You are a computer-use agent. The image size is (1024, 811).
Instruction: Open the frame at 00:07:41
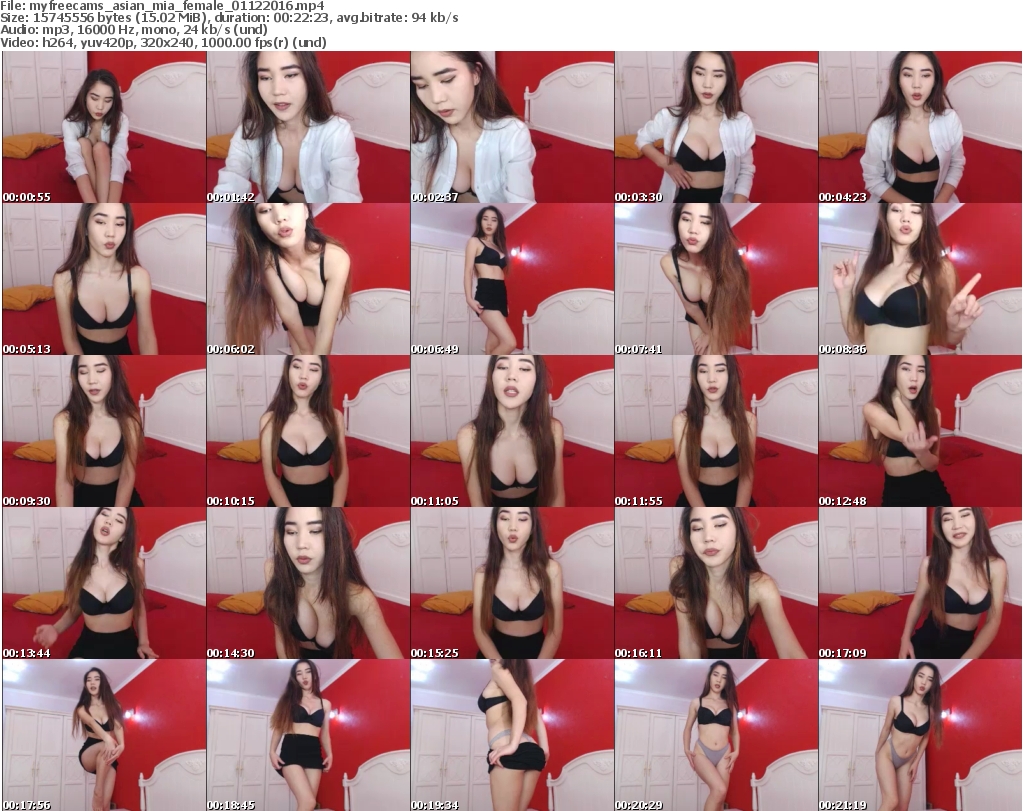(716, 279)
